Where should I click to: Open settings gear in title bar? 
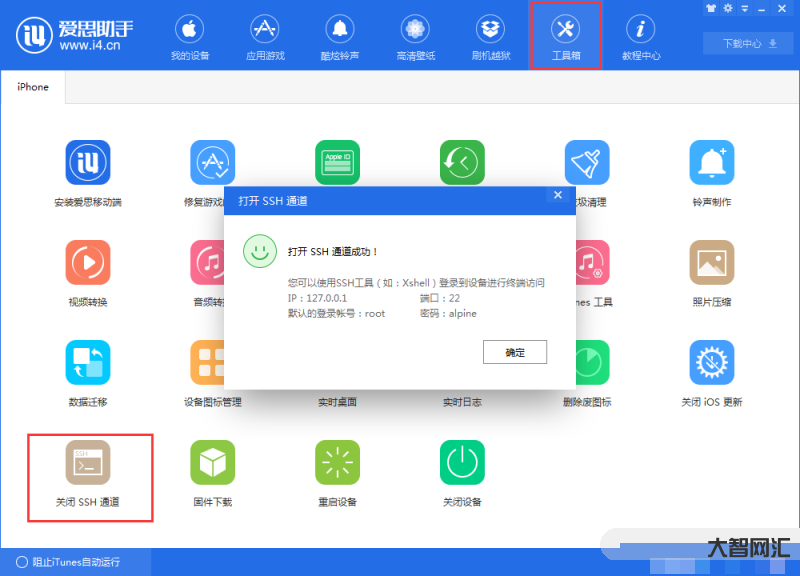728,8
